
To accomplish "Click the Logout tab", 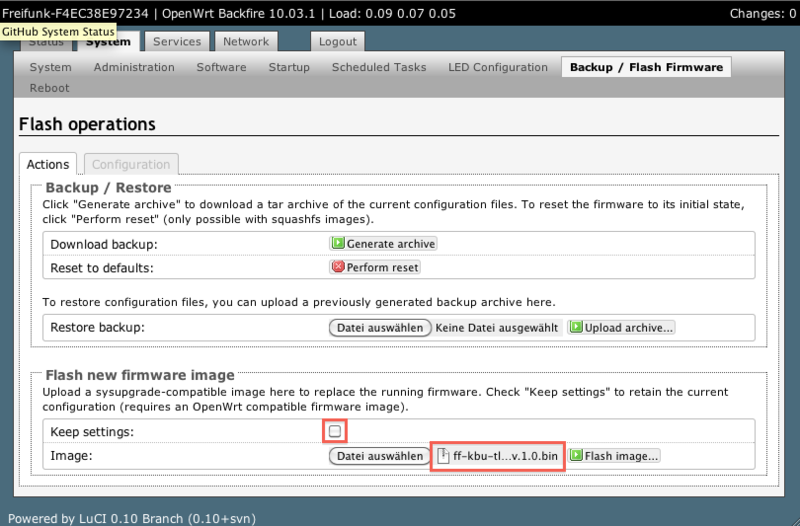I will 337,42.
